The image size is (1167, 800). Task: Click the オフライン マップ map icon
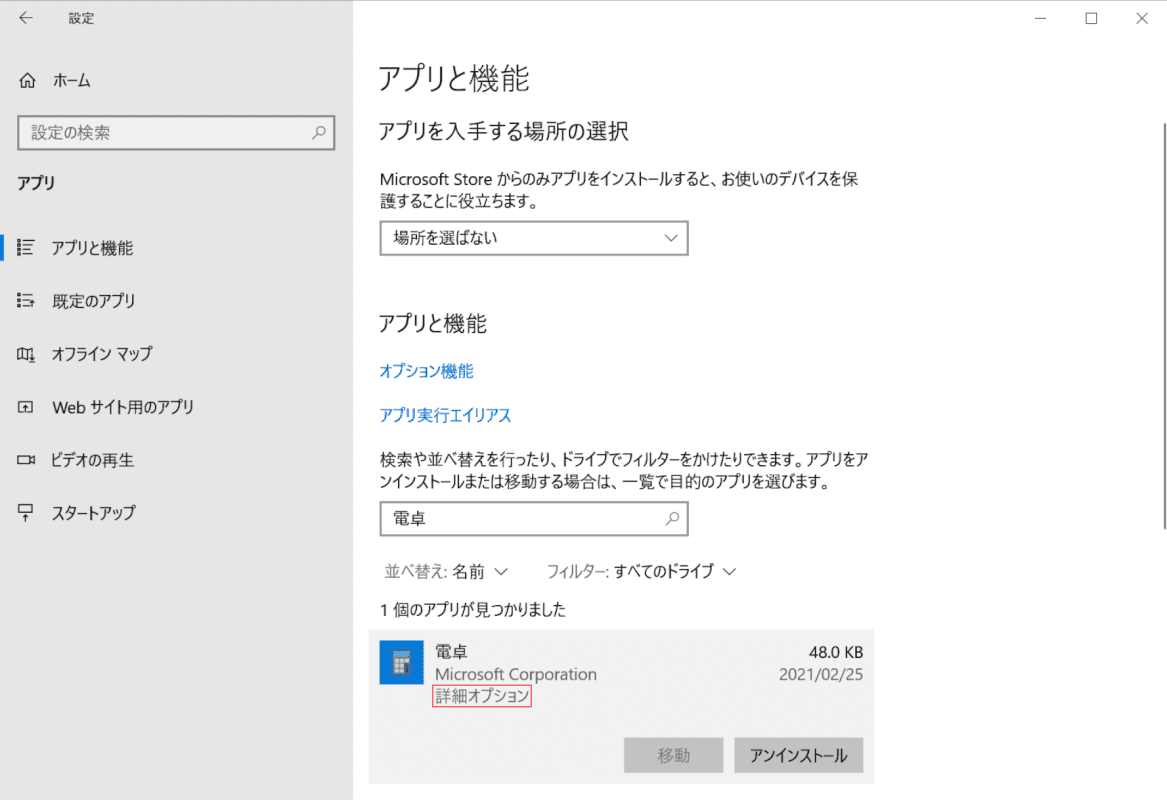pos(26,354)
